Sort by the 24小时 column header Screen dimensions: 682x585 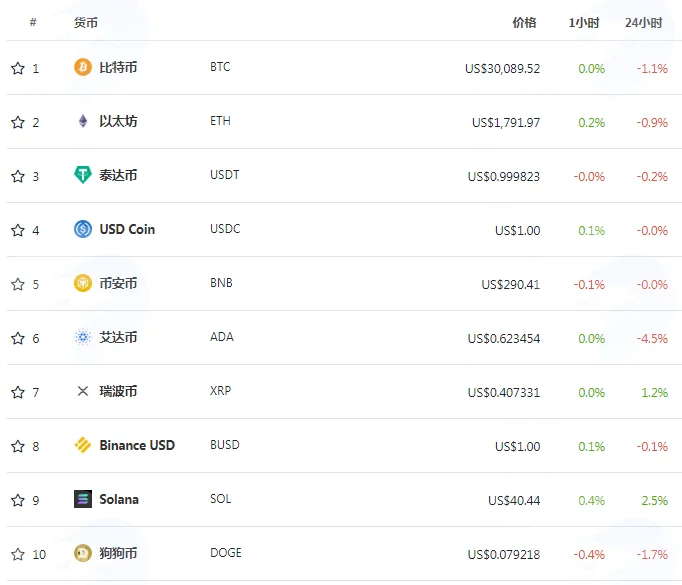[644, 23]
